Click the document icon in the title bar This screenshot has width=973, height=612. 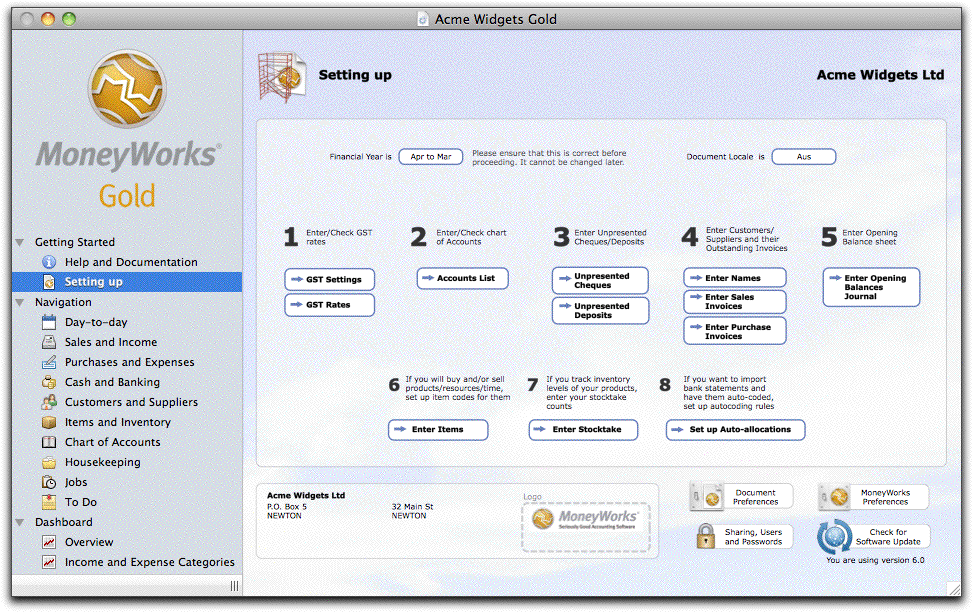coord(423,19)
